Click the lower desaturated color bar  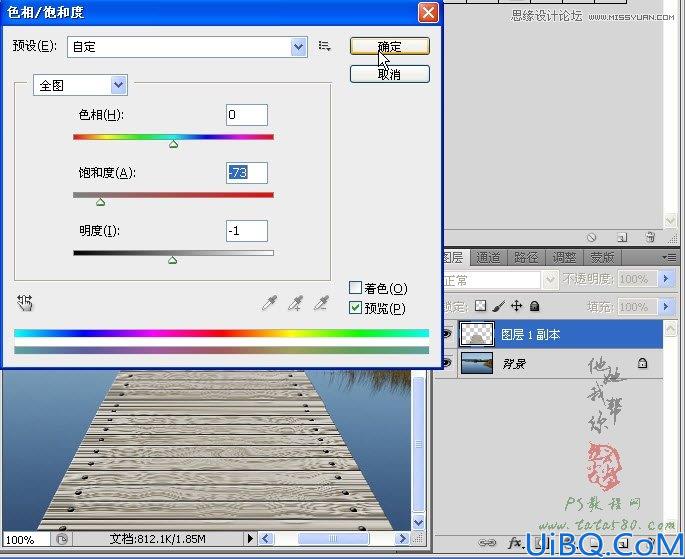(221, 350)
